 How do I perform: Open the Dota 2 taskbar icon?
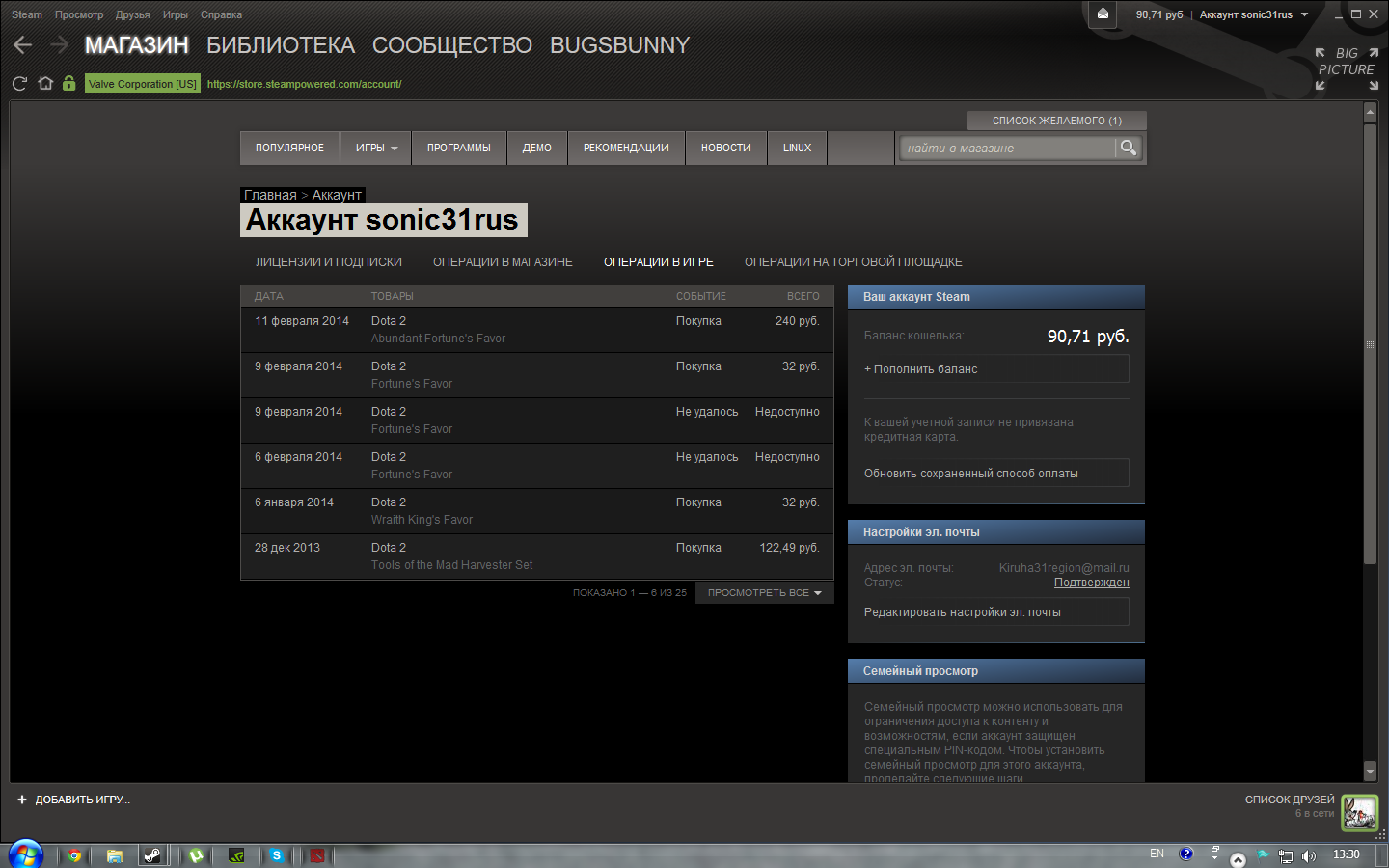[x=317, y=855]
